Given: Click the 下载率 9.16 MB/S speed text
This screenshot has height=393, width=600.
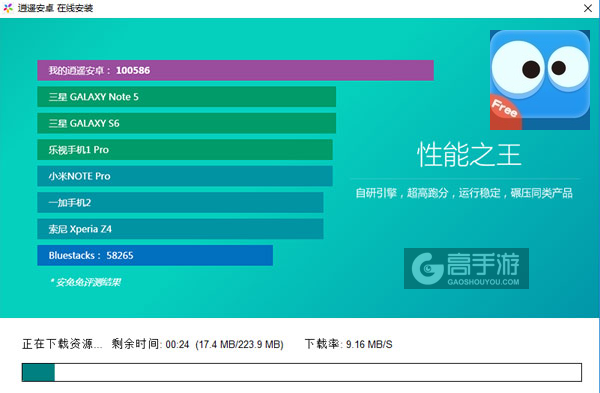Looking at the screenshot, I should click(x=349, y=344).
